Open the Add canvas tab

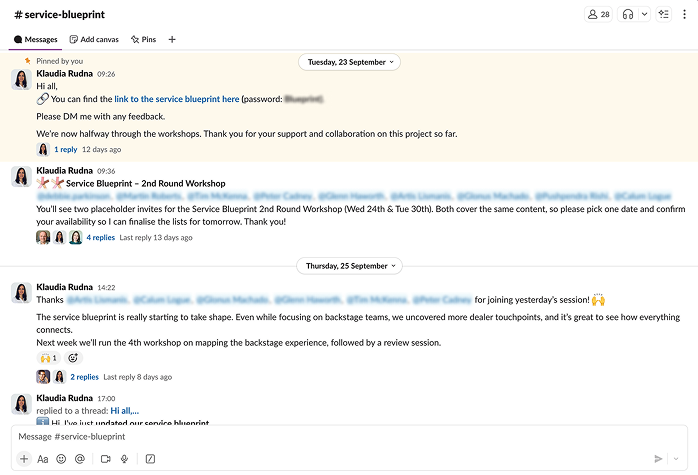point(94,39)
